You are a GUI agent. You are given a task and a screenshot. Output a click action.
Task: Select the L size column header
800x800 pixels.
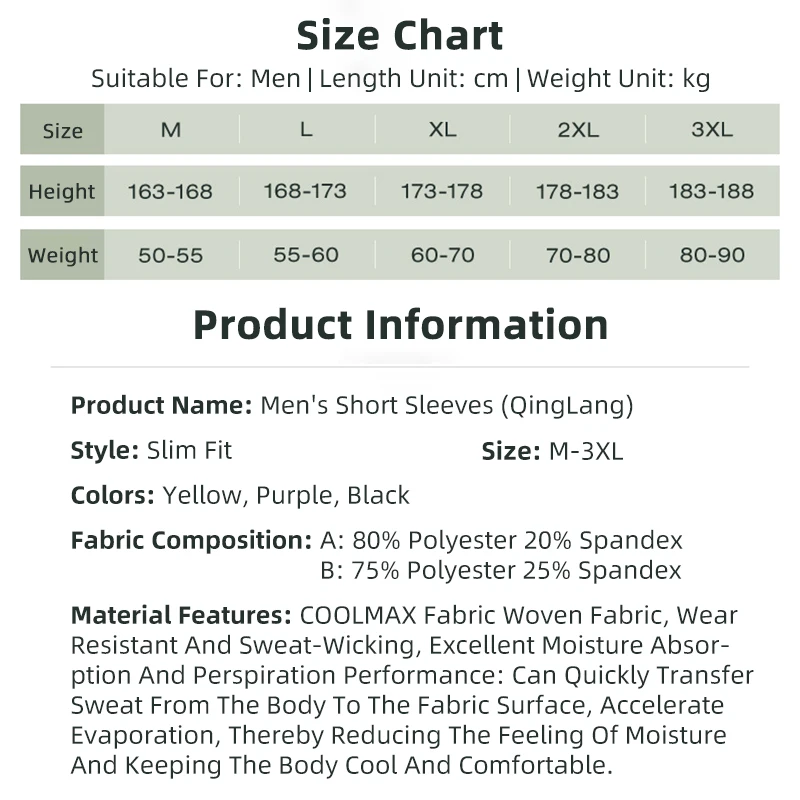(x=306, y=130)
